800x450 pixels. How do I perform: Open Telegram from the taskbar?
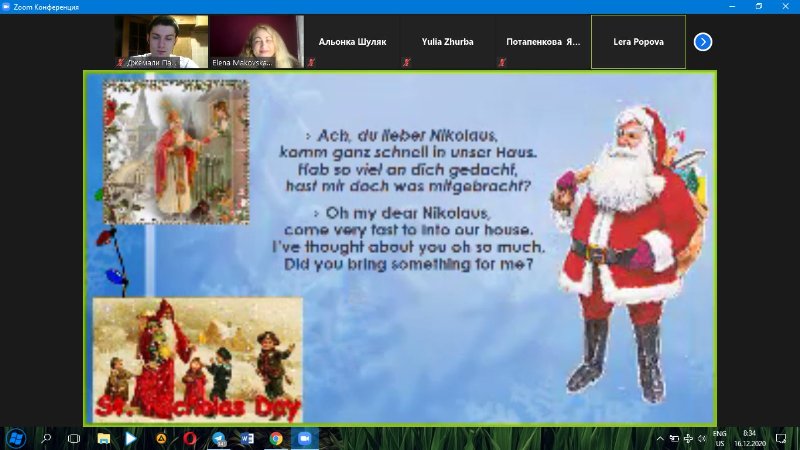219,439
